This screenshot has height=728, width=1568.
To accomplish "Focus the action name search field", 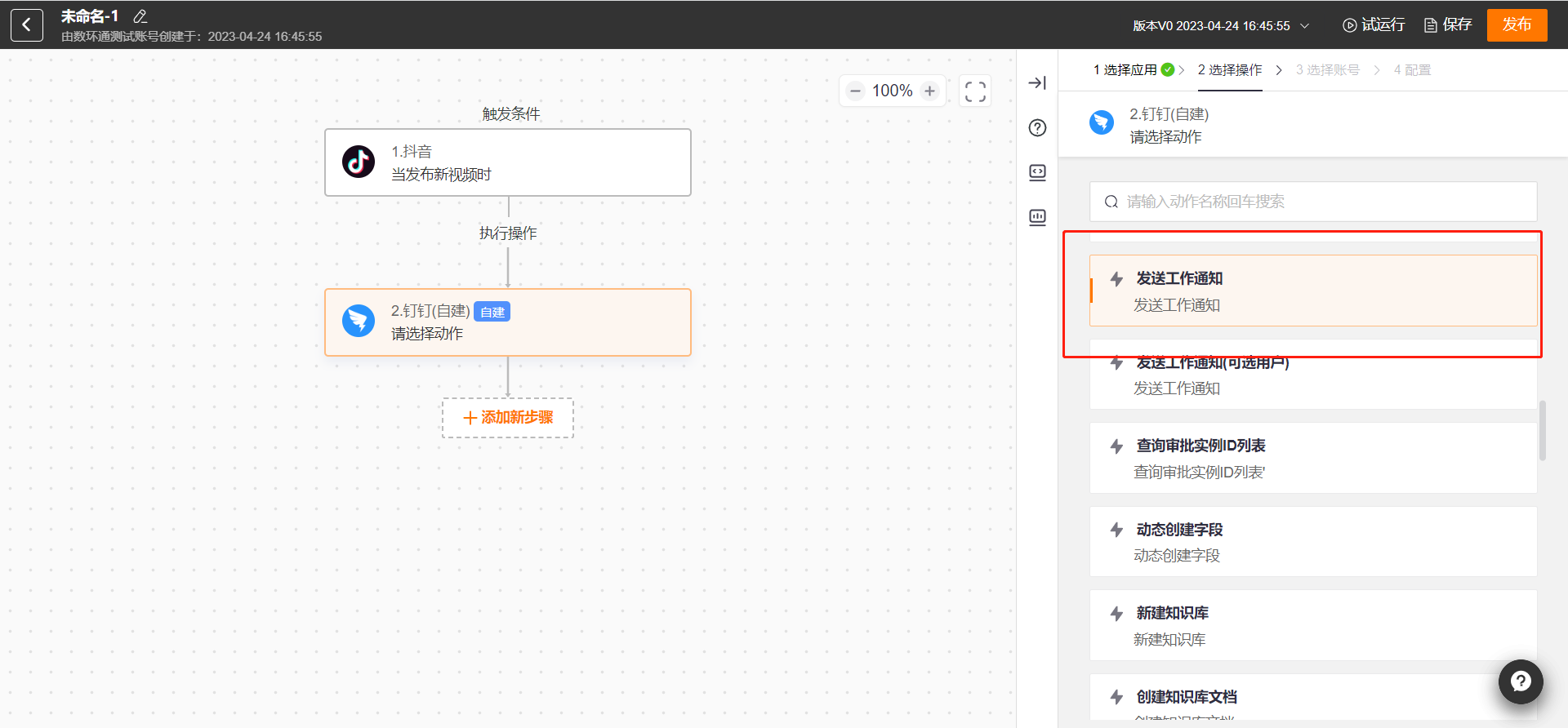I will click(x=1313, y=202).
